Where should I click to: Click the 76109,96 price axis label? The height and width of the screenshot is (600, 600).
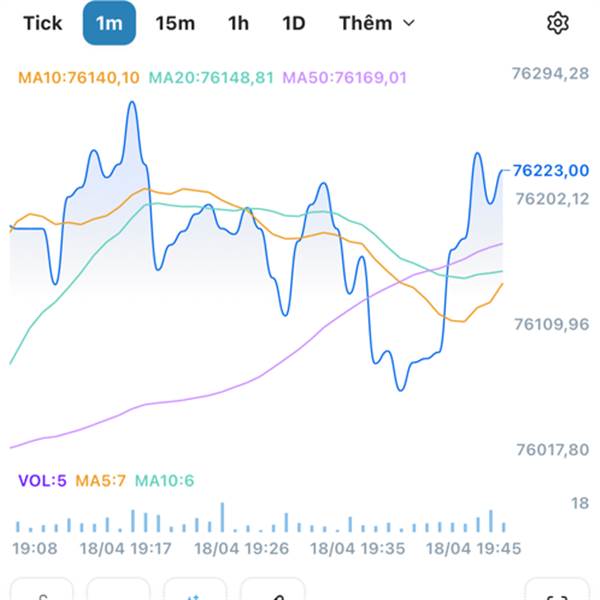pos(550,324)
